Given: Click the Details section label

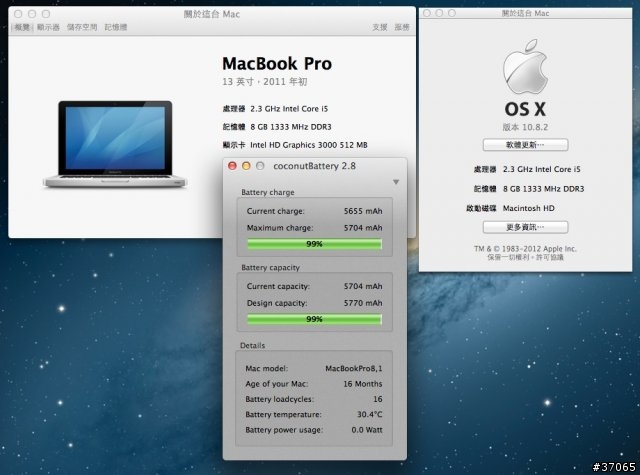Looking at the screenshot, I should click(x=252, y=346).
